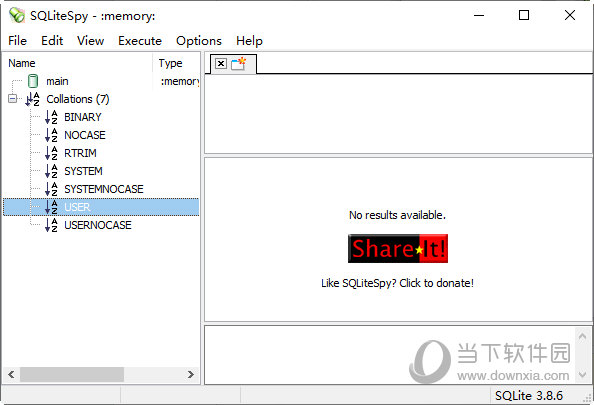Select the BINARY collation
The width and height of the screenshot is (594, 405).
83,117
